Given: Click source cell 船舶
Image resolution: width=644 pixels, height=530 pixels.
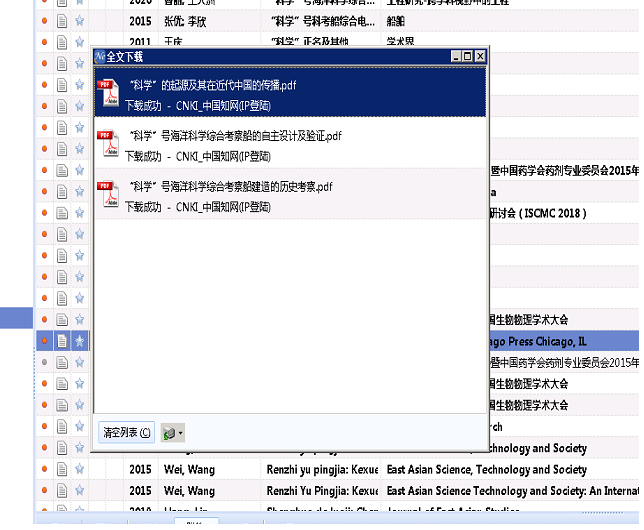Looking at the screenshot, I should tap(396, 21).
